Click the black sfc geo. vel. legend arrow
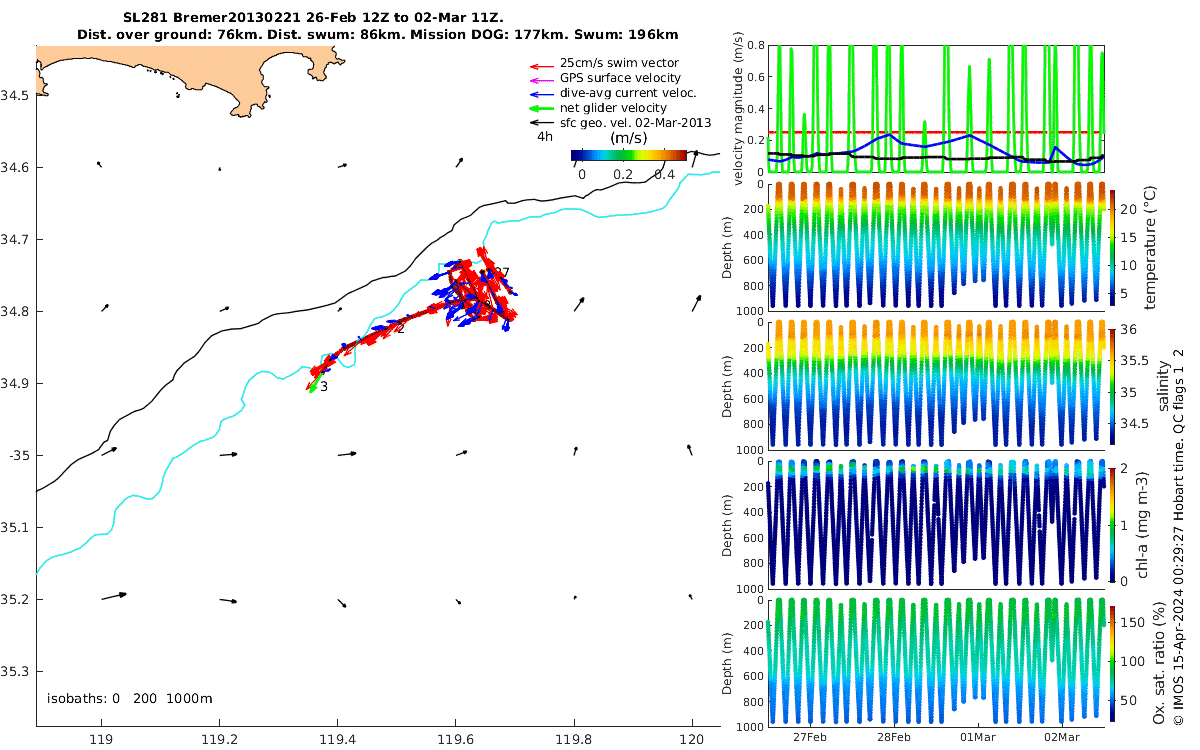 point(541,123)
